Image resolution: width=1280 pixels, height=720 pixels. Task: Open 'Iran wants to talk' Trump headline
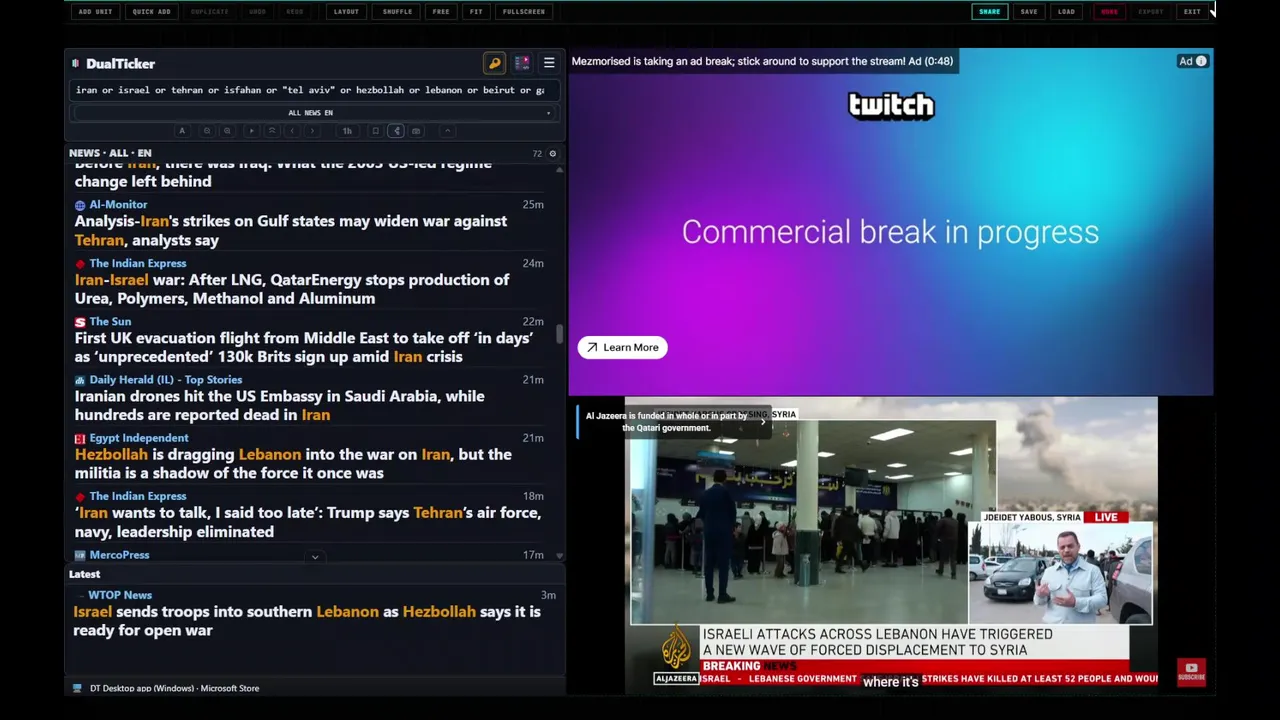coord(308,522)
